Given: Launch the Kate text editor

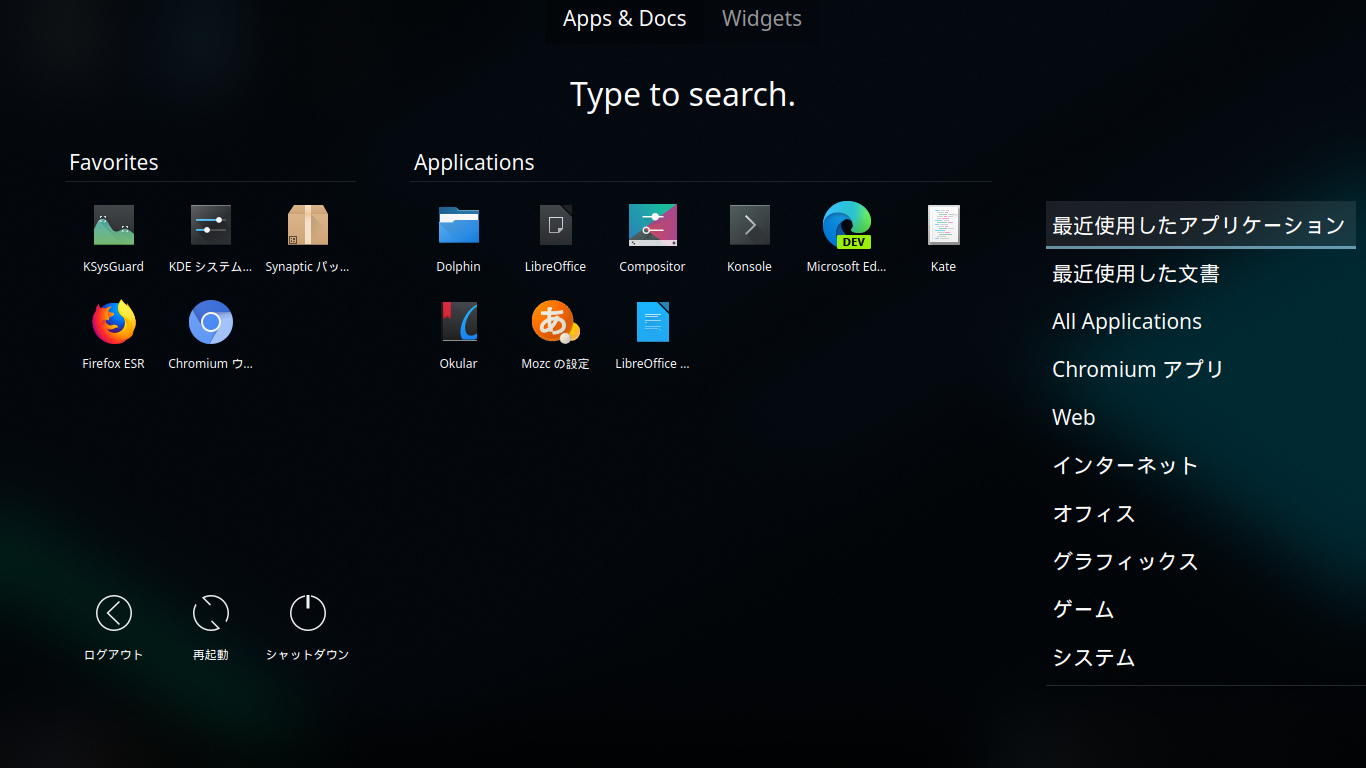Looking at the screenshot, I should tap(943, 238).
